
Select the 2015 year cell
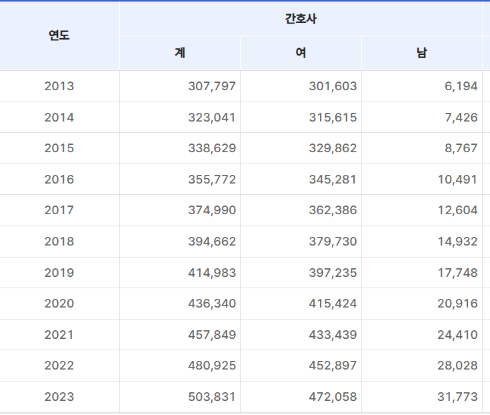pos(59,148)
